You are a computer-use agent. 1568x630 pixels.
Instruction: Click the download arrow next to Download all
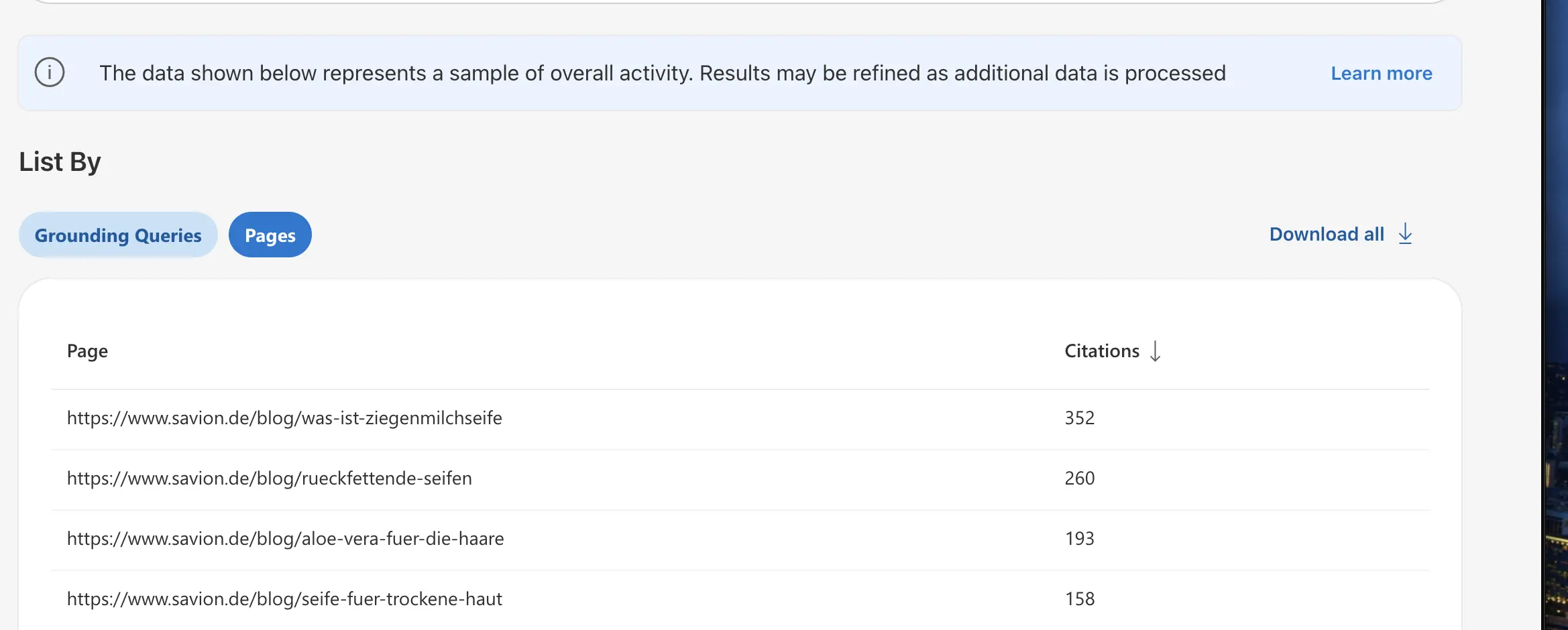1406,235
